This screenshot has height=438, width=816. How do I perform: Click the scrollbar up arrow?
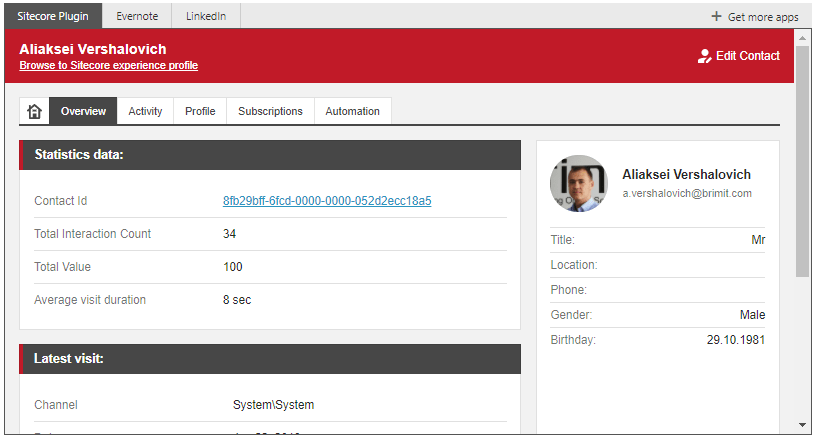(x=802, y=38)
